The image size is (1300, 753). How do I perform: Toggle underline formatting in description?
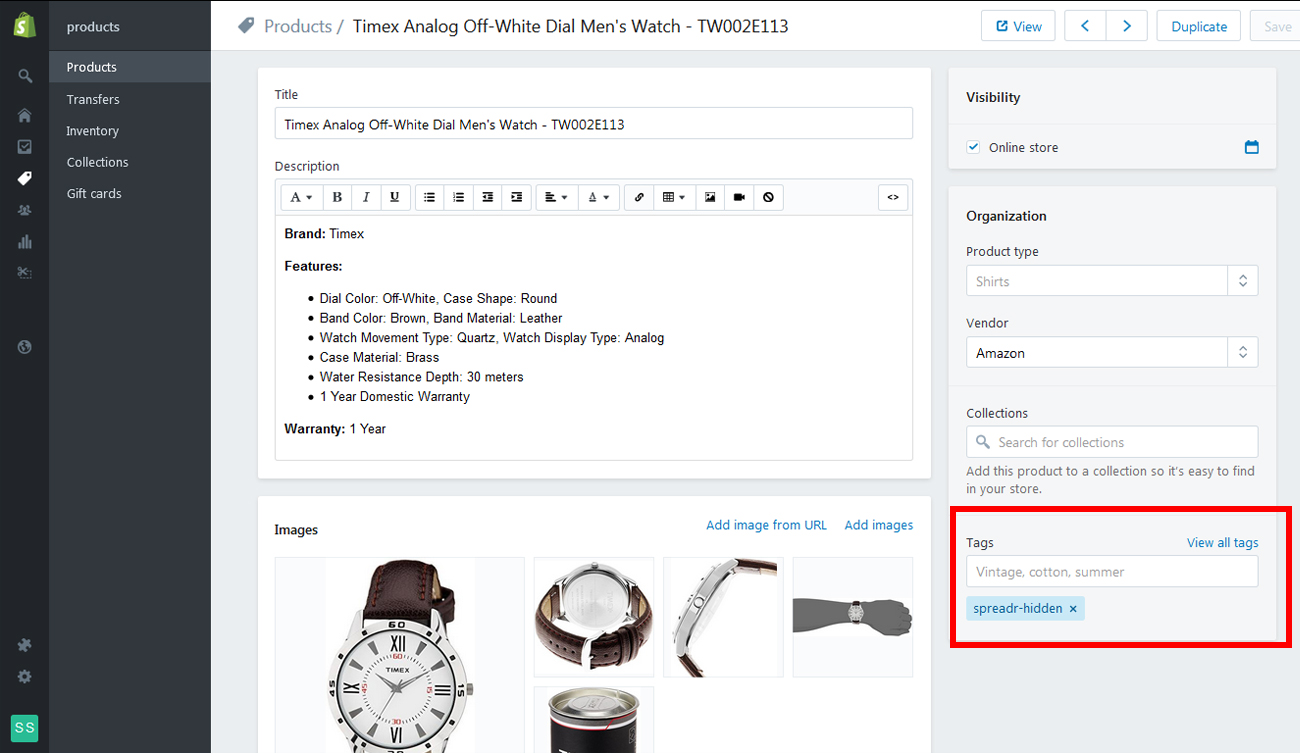pos(395,197)
